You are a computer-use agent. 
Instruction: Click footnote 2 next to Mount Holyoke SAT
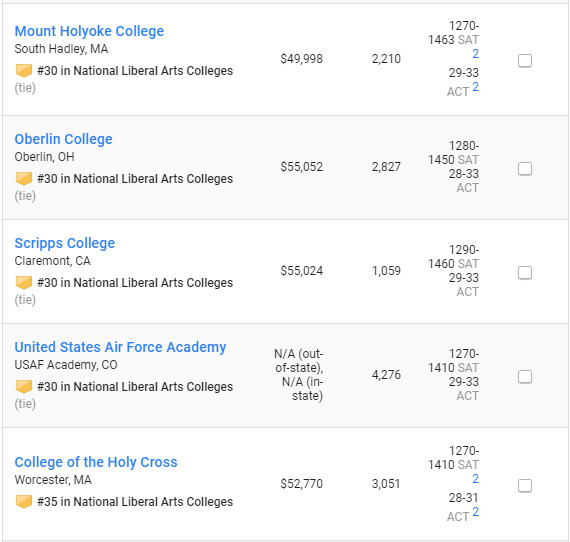pos(475,54)
